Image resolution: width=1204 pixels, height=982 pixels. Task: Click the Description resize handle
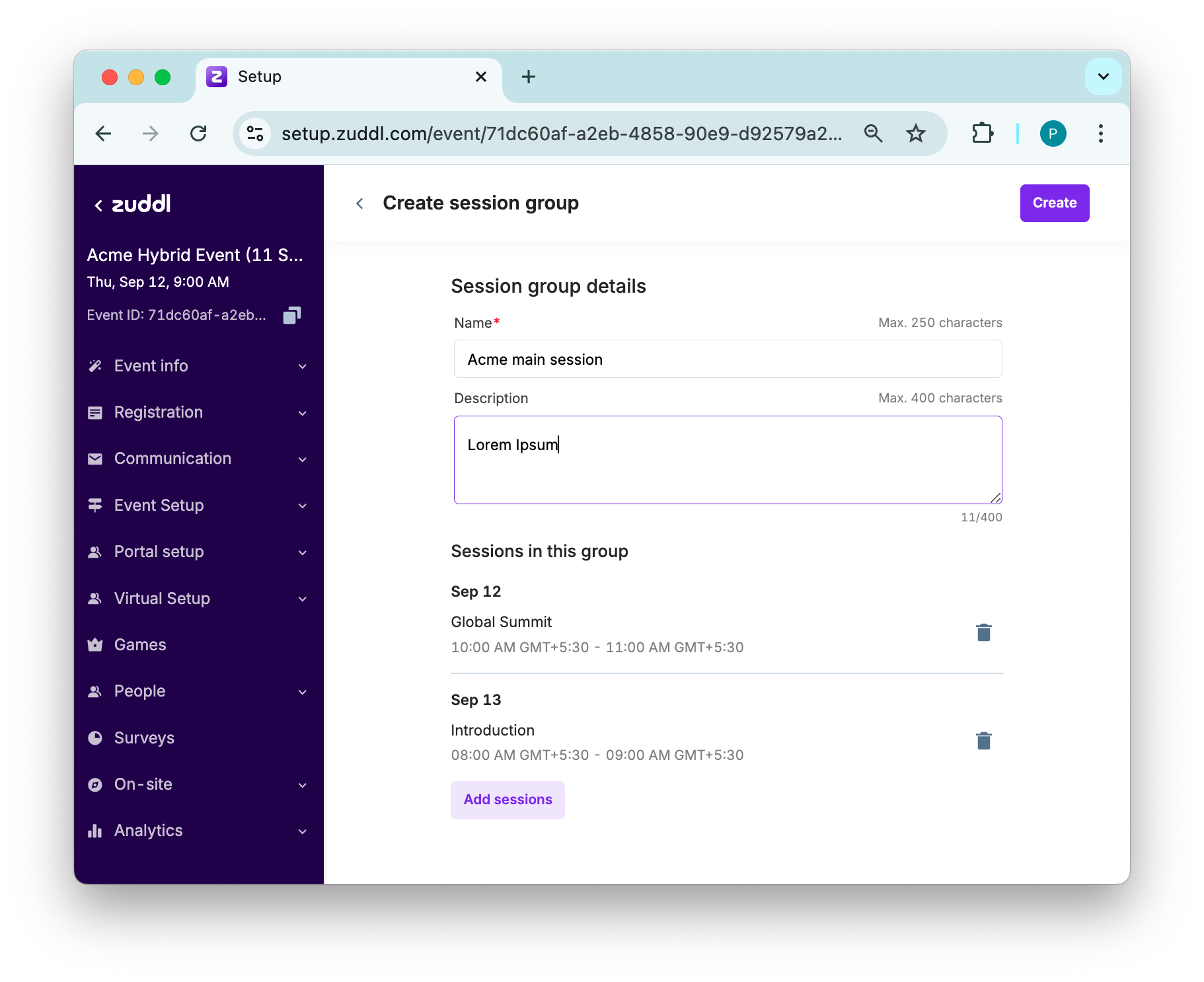[995, 498]
